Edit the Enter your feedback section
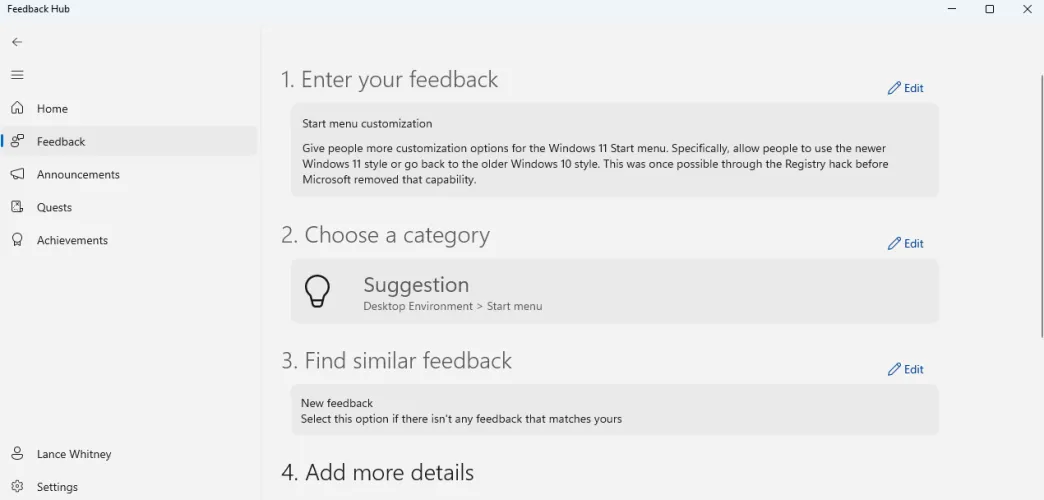Screen dimensions: 1044x500 905,88
